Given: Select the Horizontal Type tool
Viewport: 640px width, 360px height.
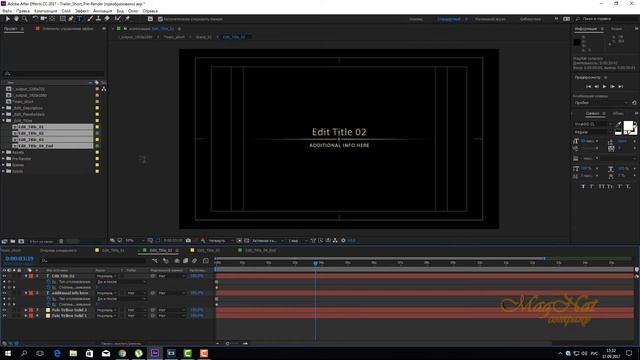Looking at the screenshot, I should pyautogui.click(x=79, y=19).
